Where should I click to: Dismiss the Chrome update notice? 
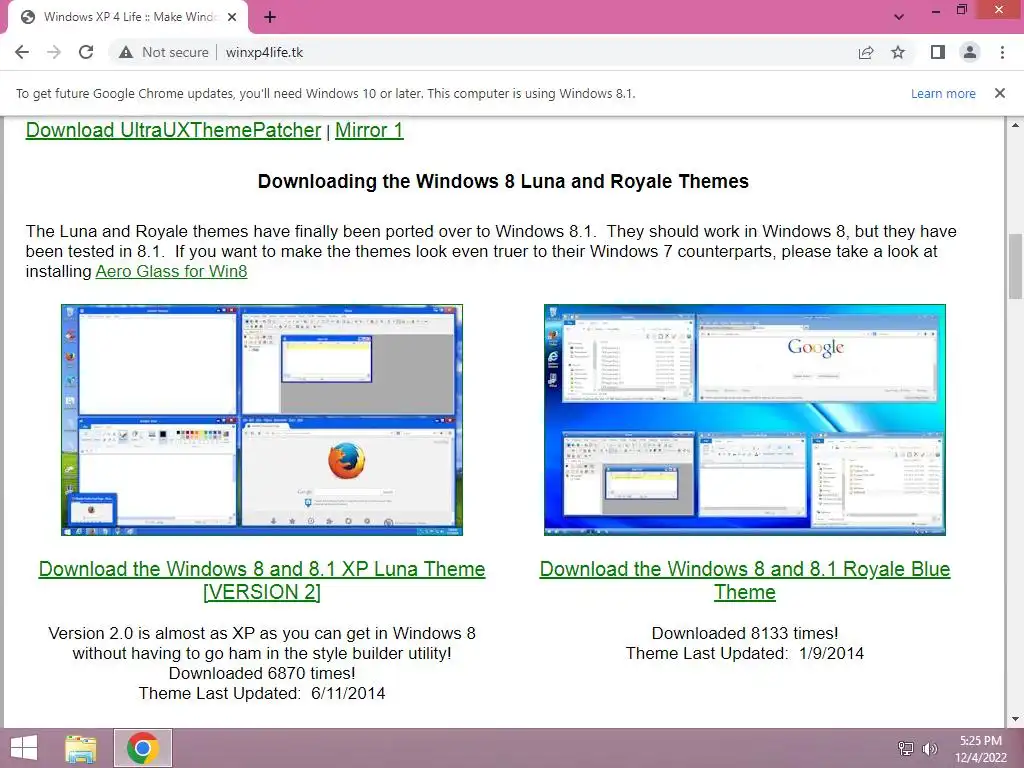coord(1000,93)
